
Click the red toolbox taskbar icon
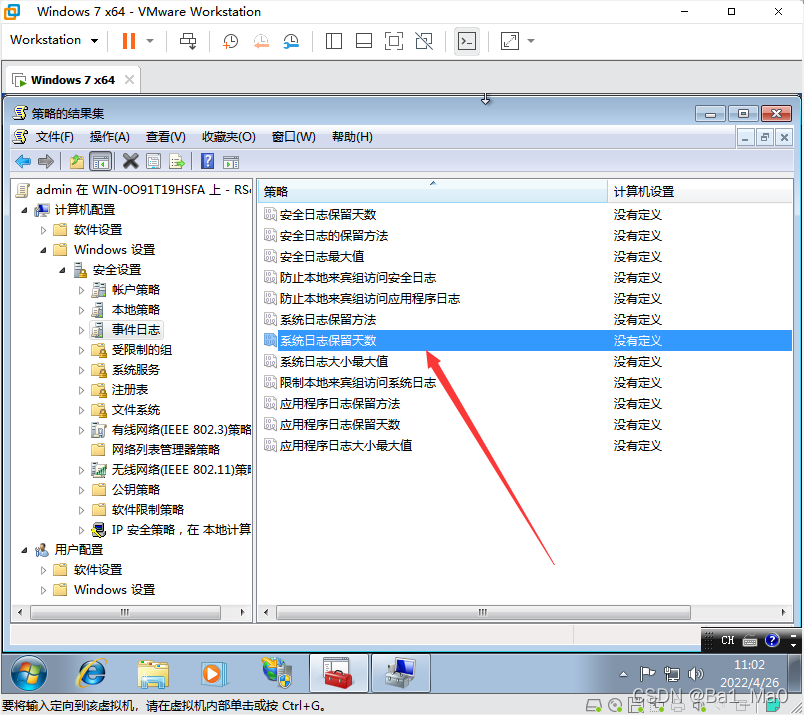tap(338, 673)
